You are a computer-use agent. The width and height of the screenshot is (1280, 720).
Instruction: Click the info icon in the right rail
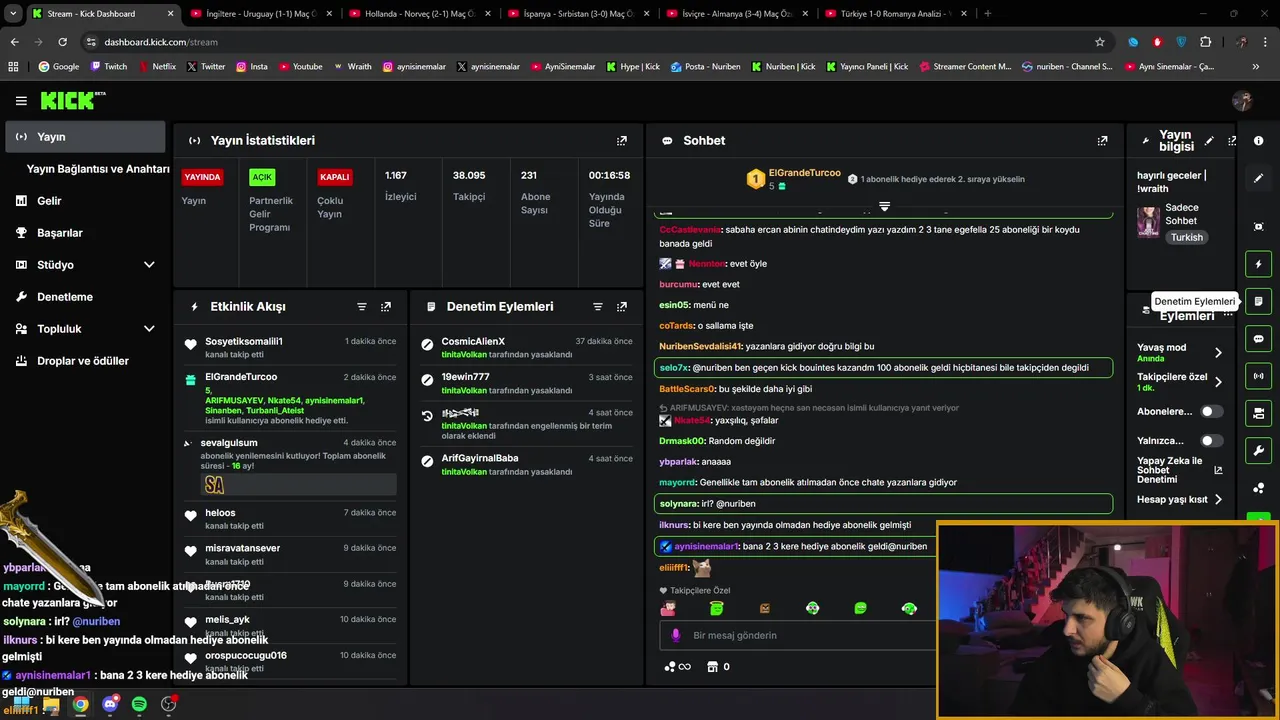pyautogui.click(x=1259, y=141)
